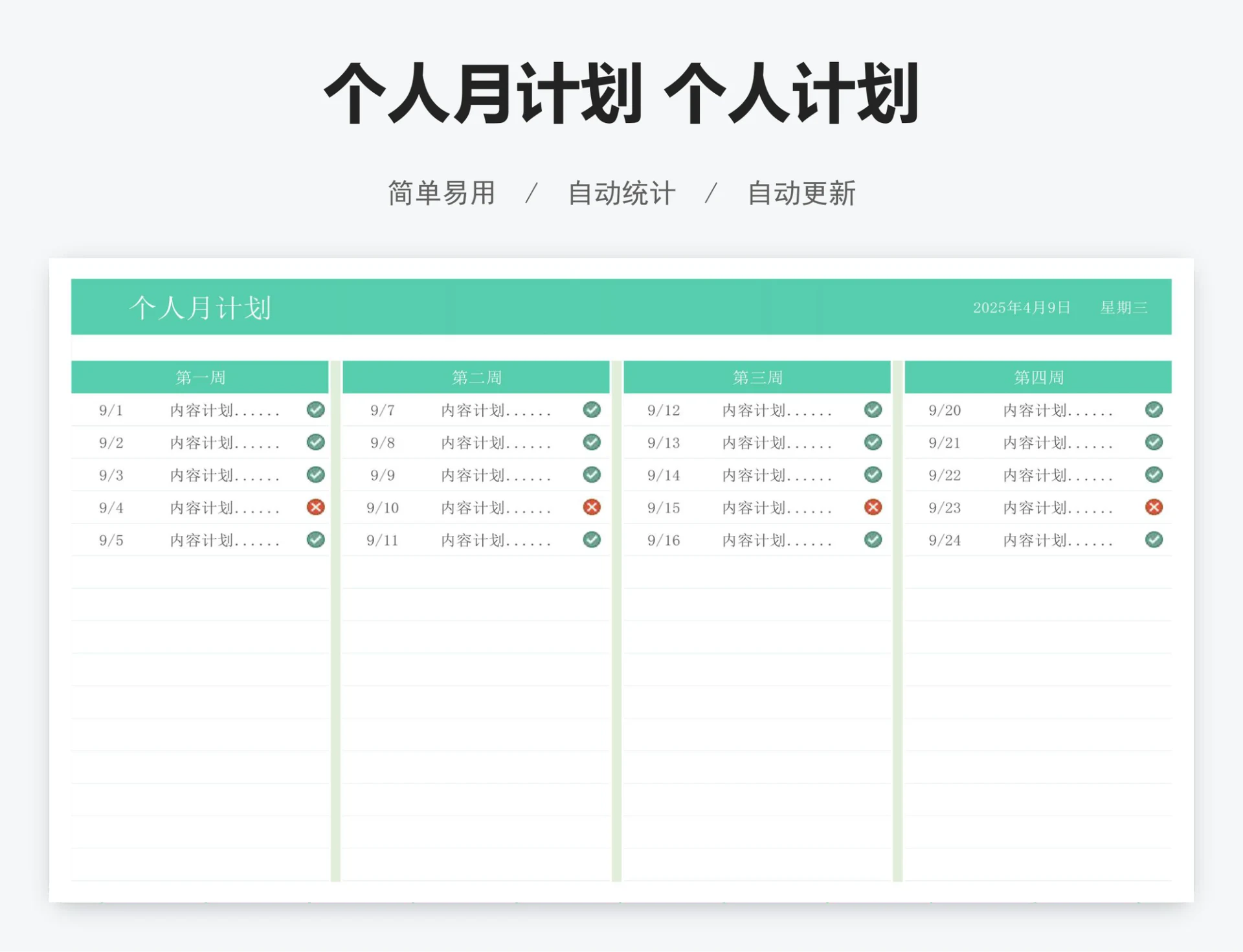Screen dimensions: 1243x952
Task: Select the checkmark icon for 9/11
Action: point(591,540)
